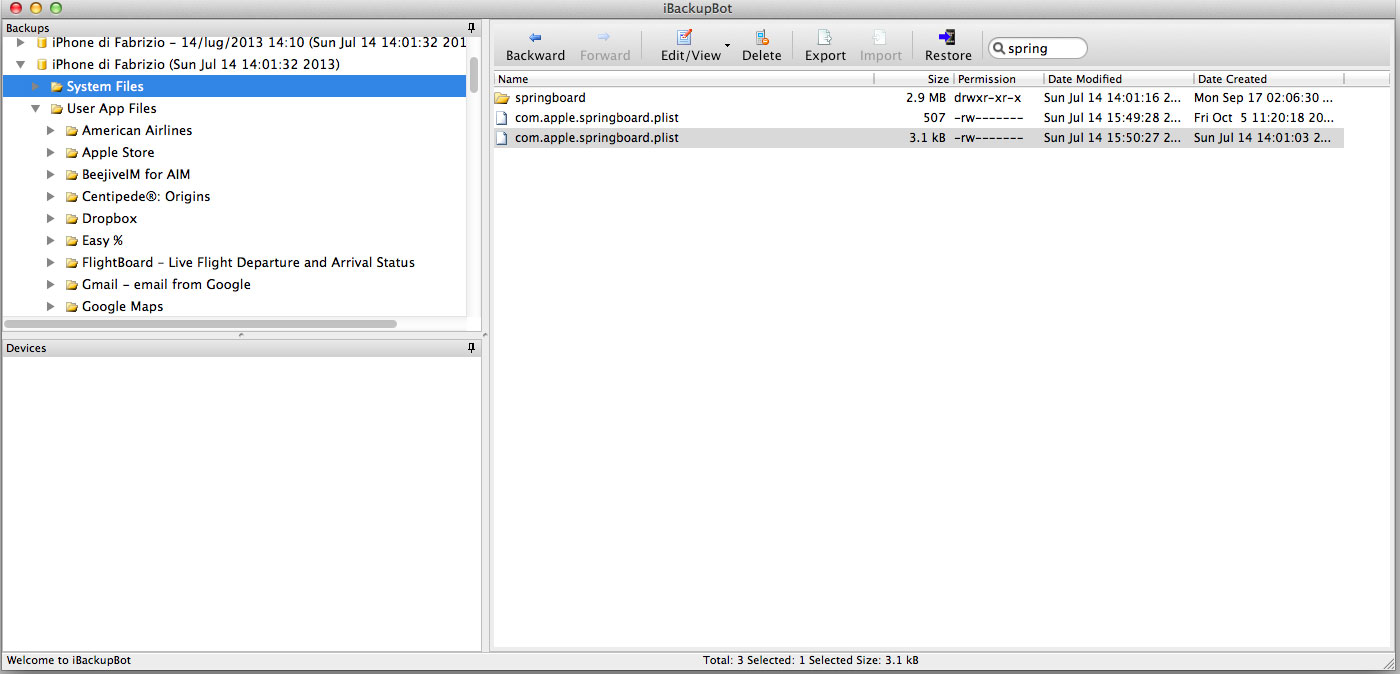1400x674 pixels.
Task: Expand the Gmail tree node
Action: [51, 284]
